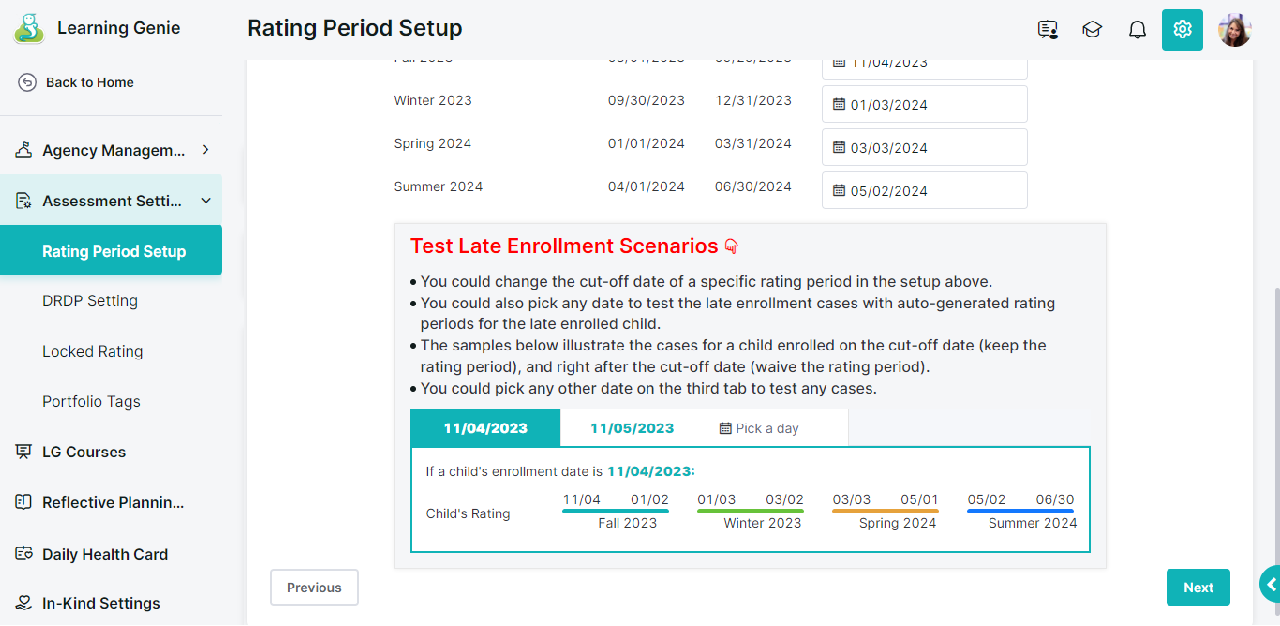Click the Learning Genie logo icon
The height and width of the screenshot is (626, 1280).
click(29, 28)
